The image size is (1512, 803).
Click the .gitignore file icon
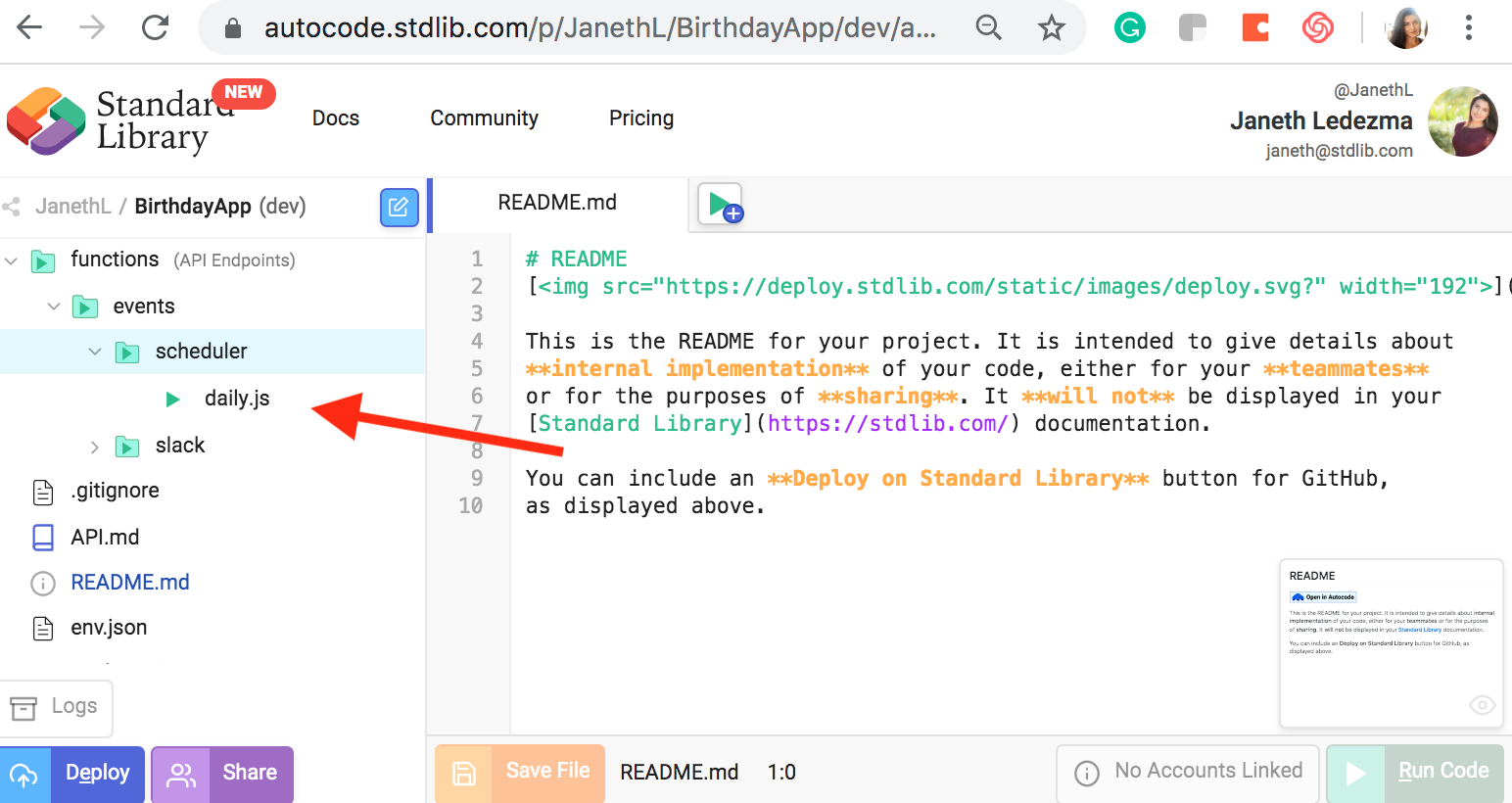43,492
